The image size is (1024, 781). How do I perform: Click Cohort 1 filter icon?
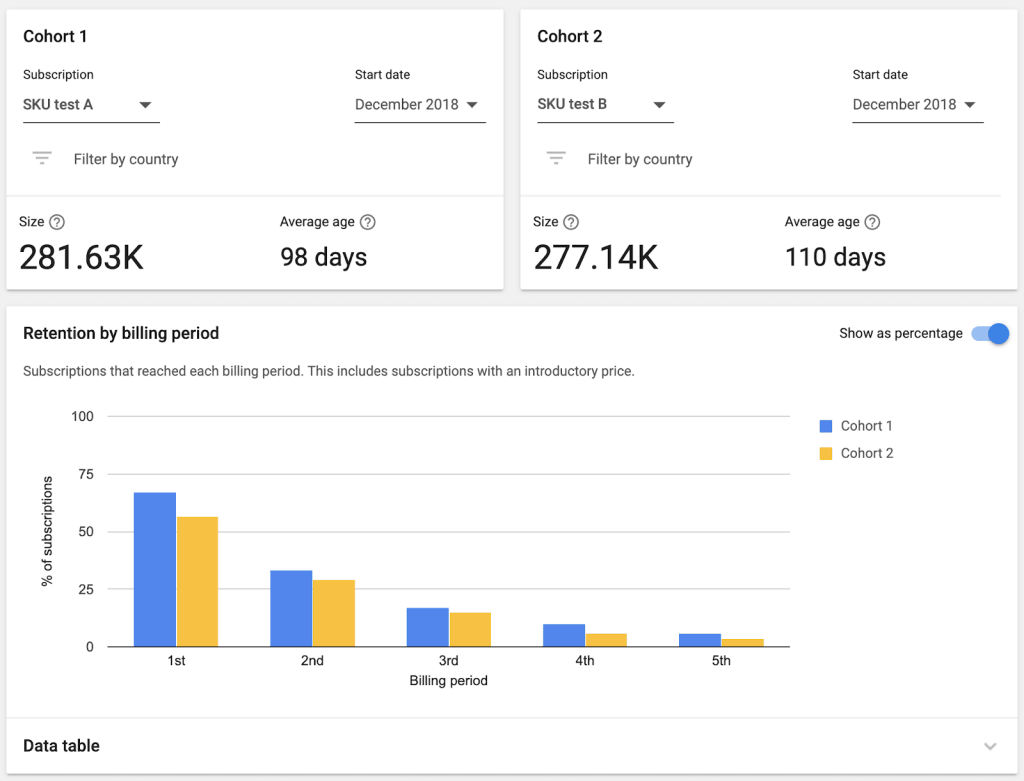click(42, 158)
